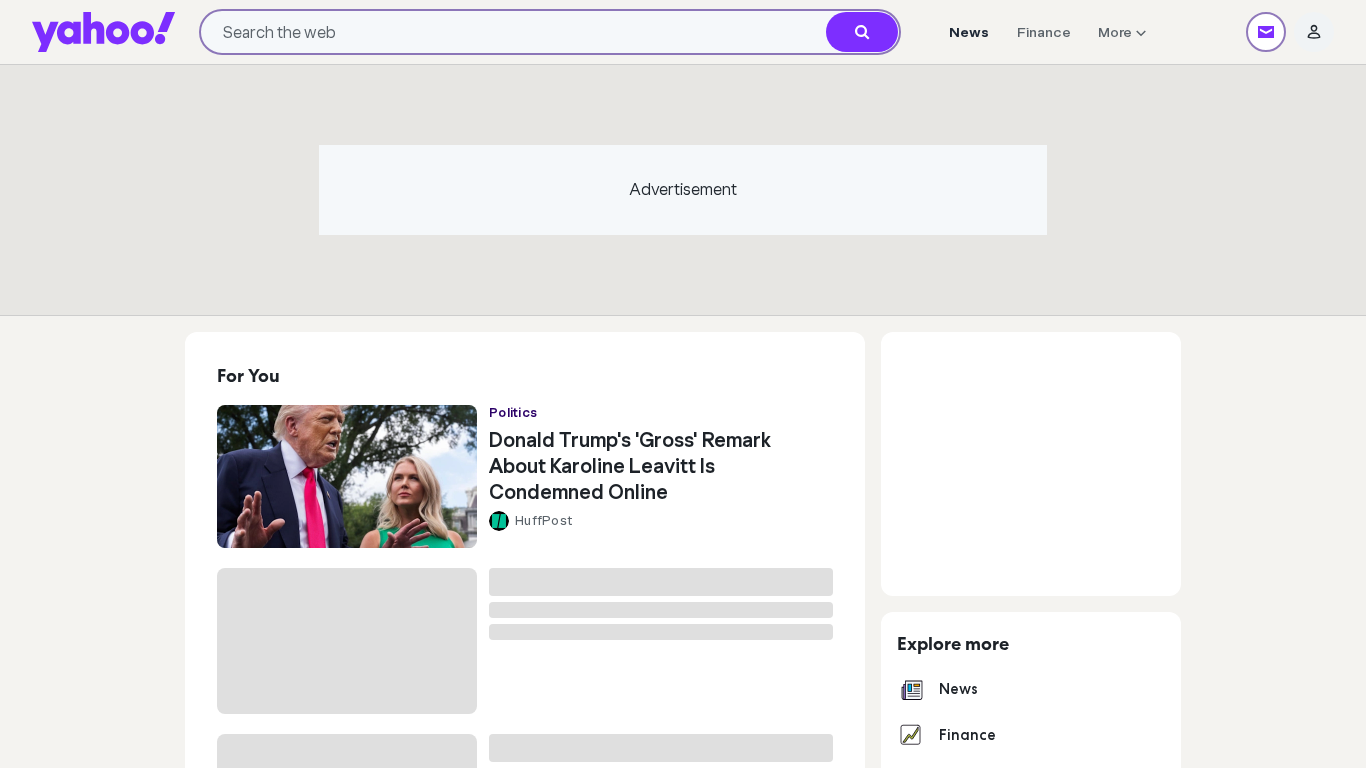This screenshot has width=1366, height=768.
Task: Open Yahoo Mail via the envelope icon
Action: coord(1266,32)
